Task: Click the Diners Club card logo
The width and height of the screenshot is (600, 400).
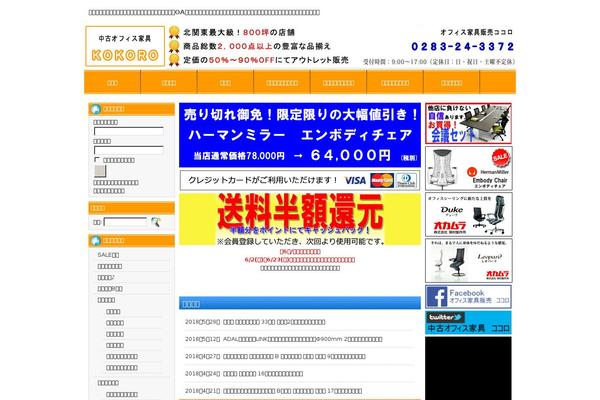Action: pos(406,180)
